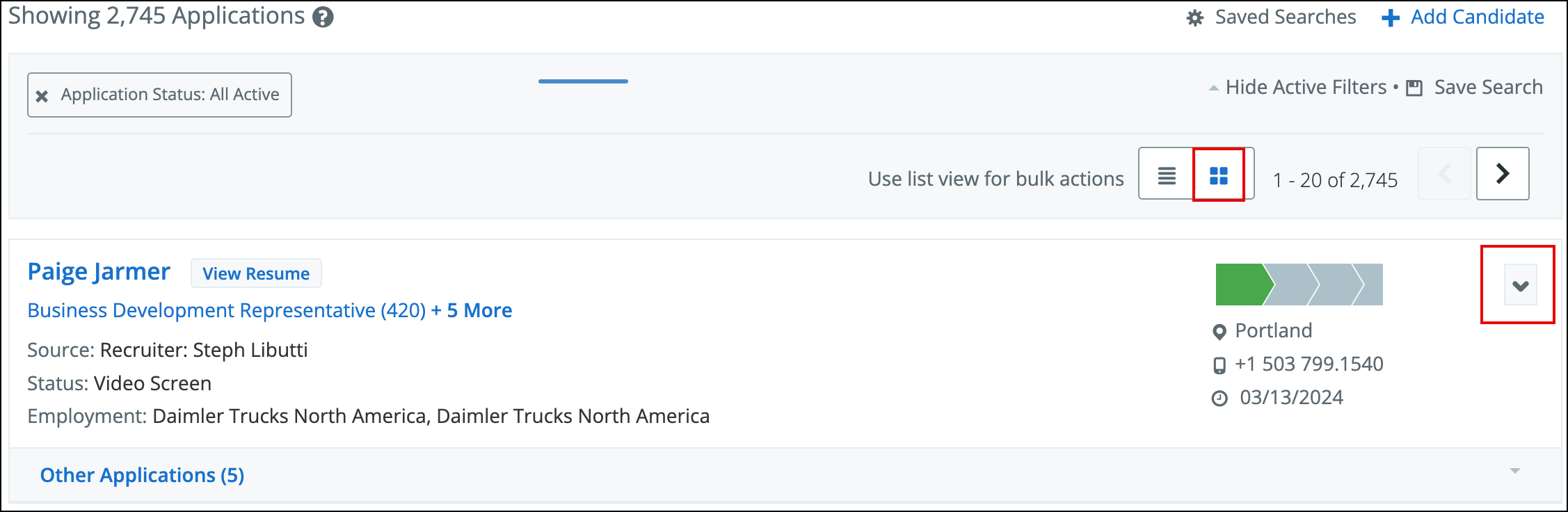1568x512 pixels.
Task: Click the View Resume button
Action: coord(256,273)
